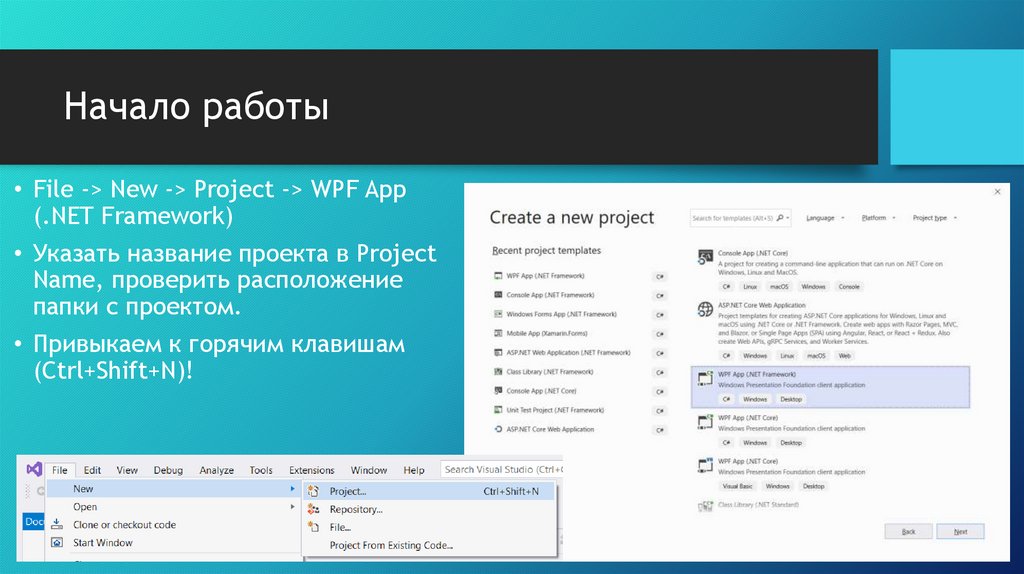1024x574 pixels.
Task: Click the recent Mobile App (Xamarin.Forms) icon
Action: (498, 334)
